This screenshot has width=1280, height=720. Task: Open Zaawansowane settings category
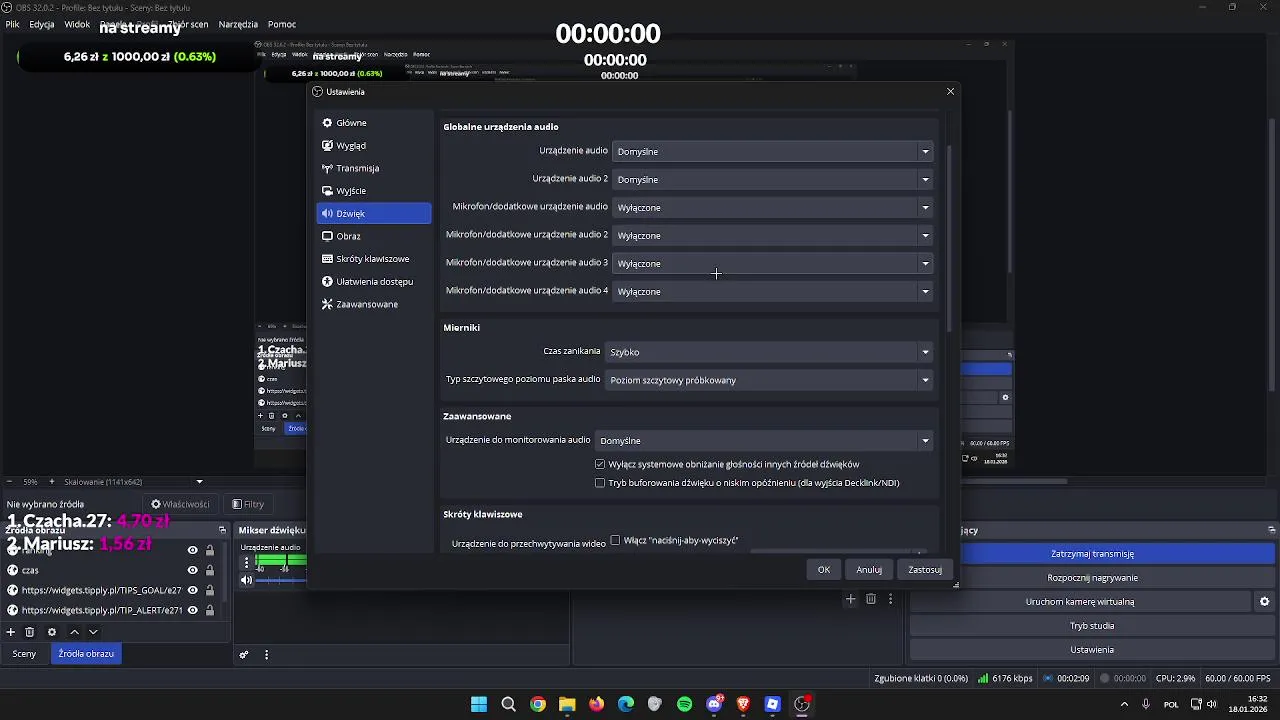373,304
